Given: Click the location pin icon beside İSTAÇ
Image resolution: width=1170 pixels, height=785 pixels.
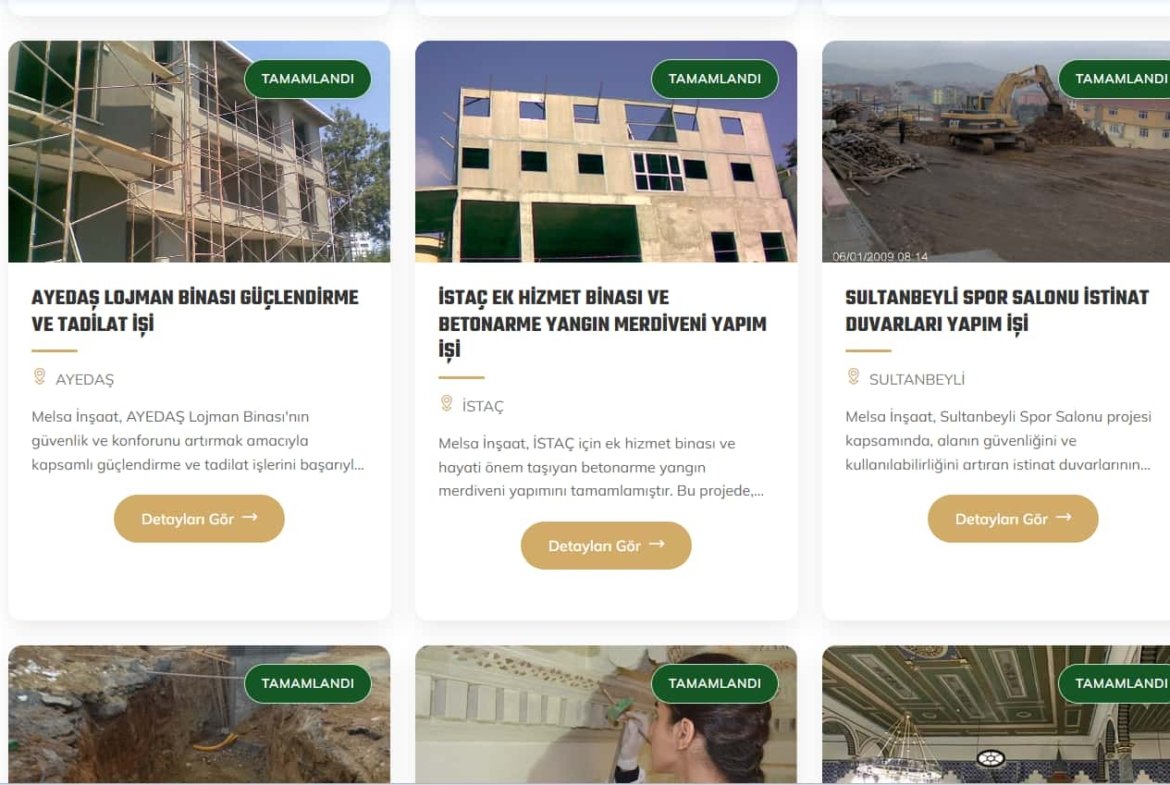Looking at the screenshot, I should pyautogui.click(x=446, y=403).
